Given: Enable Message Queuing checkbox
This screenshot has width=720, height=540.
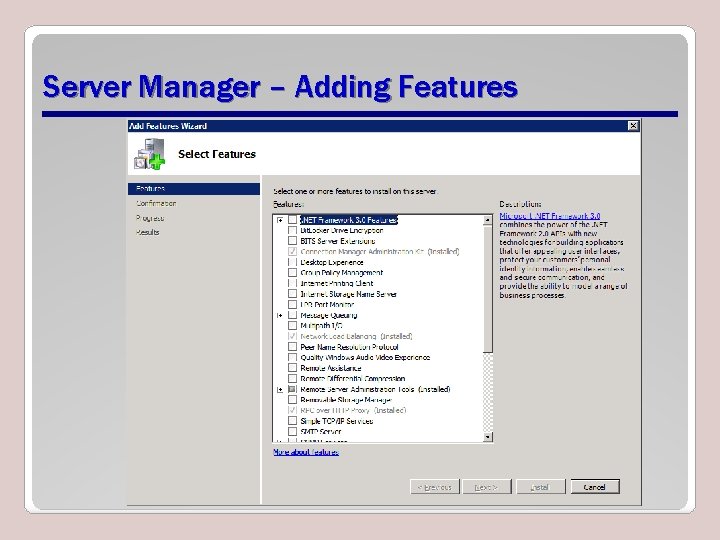Looking at the screenshot, I should click(x=292, y=315).
